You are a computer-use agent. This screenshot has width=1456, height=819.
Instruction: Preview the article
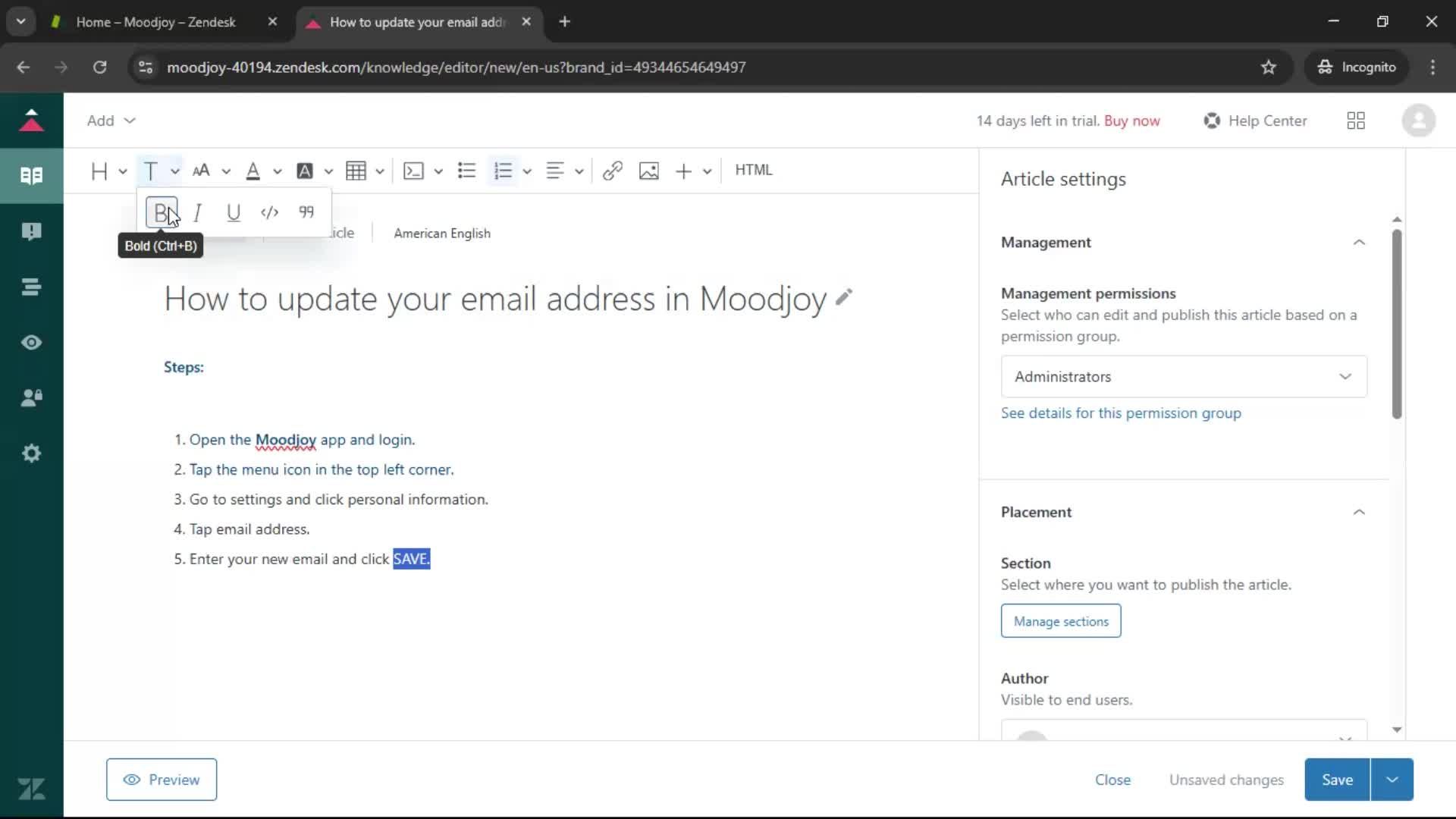(162, 780)
